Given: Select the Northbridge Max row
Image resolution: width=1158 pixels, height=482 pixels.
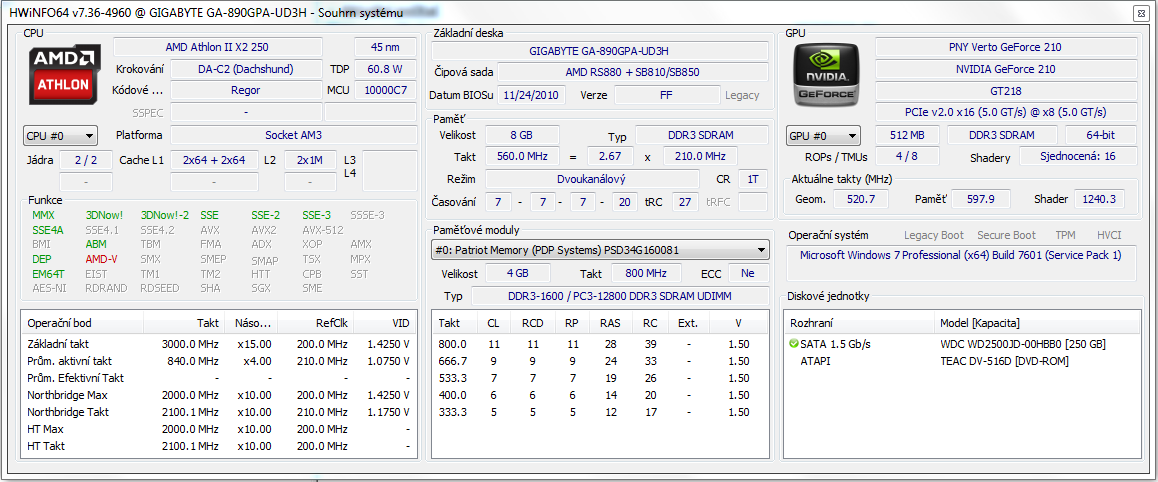Looking at the screenshot, I should (x=68, y=395).
